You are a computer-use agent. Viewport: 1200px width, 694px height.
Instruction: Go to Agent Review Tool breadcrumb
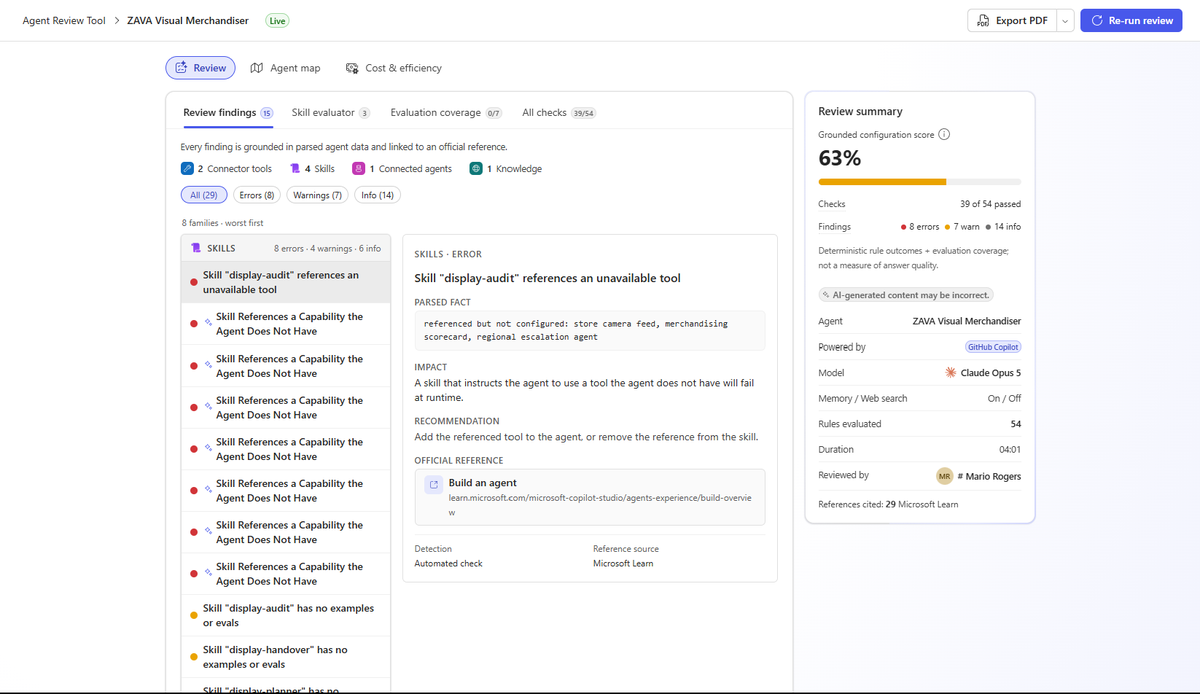(64, 20)
